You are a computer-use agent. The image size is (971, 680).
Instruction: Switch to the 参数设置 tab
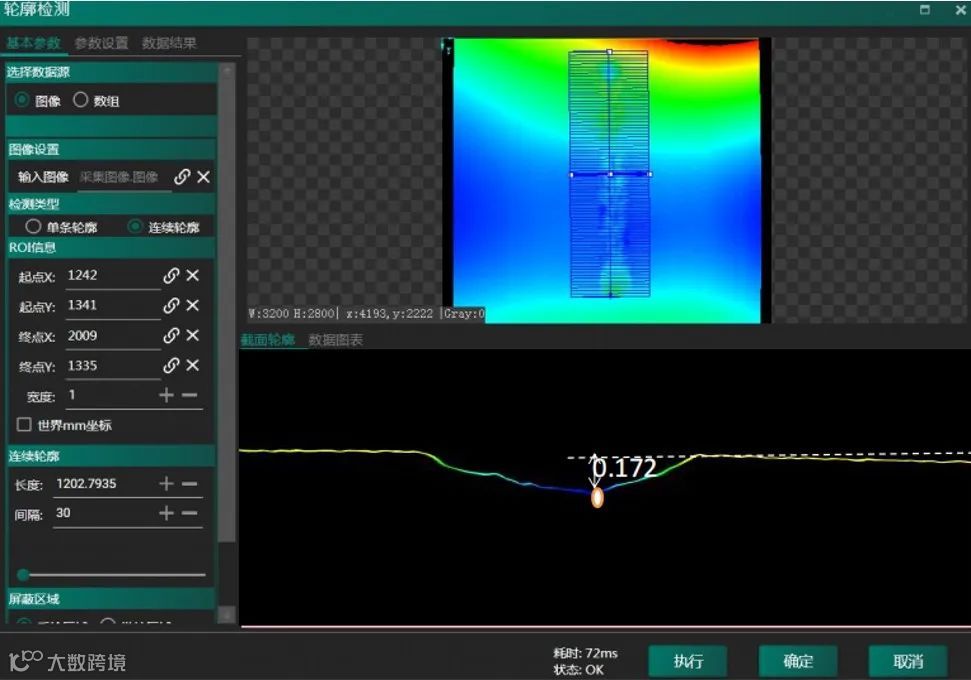(102, 43)
